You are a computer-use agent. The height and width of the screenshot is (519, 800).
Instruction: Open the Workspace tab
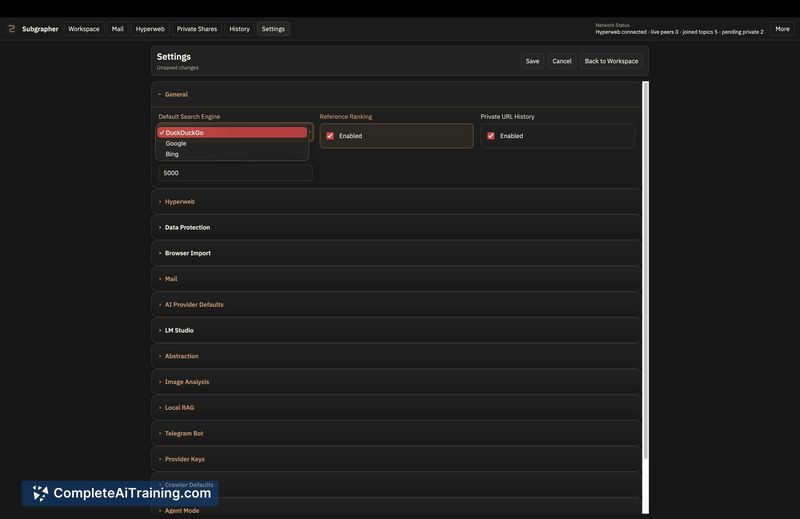(84, 29)
